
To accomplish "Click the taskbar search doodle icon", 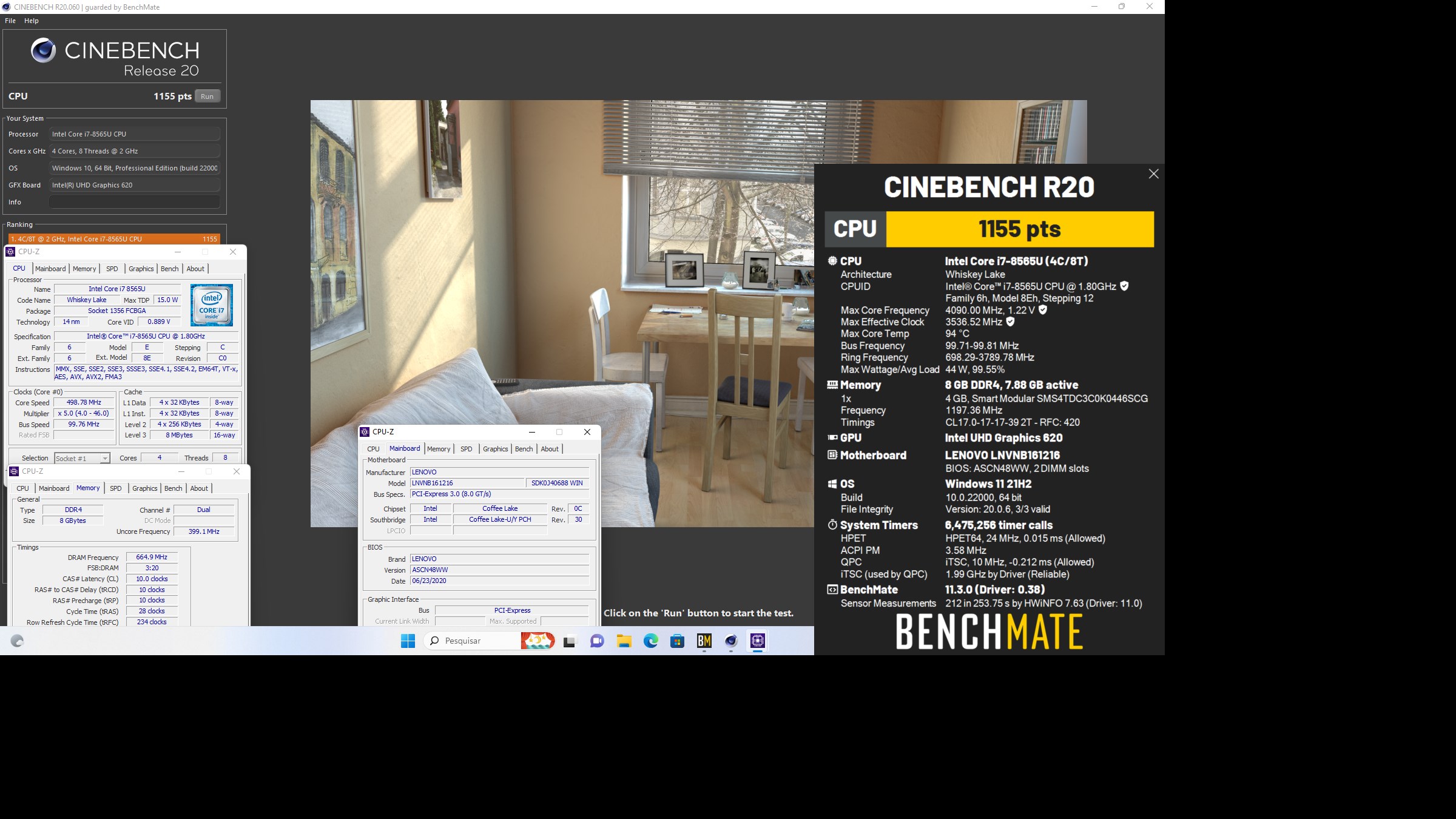I will [x=538, y=641].
